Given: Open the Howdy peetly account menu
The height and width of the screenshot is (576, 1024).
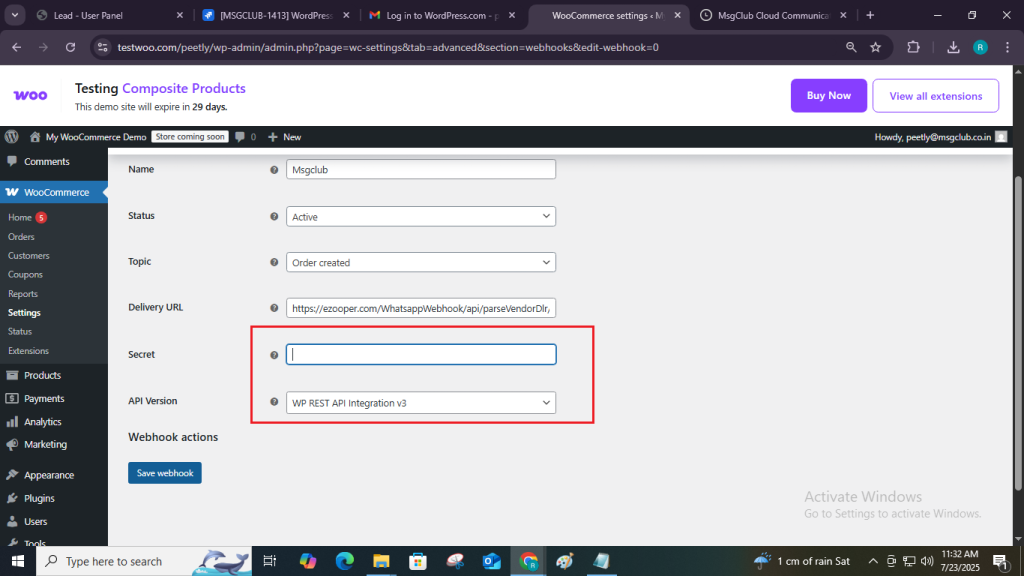Looking at the screenshot, I should [940, 136].
